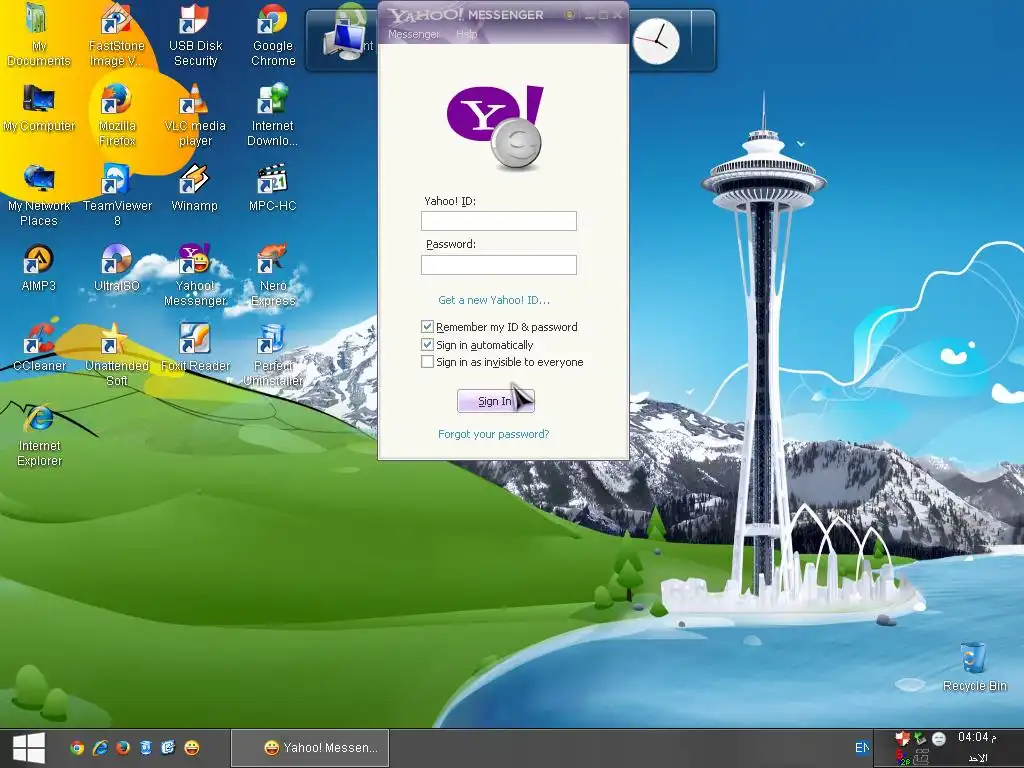Image resolution: width=1024 pixels, height=768 pixels.
Task: Open the My Computer desktop icon
Action: tap(39, 108)
